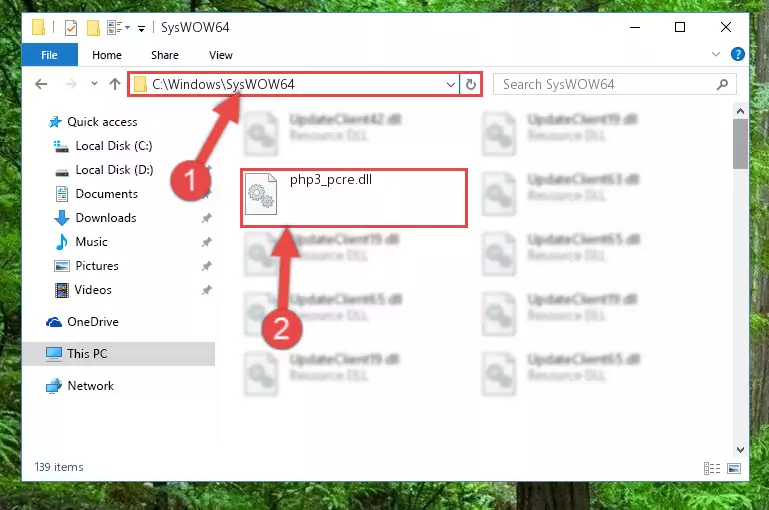The image size is (769, 510).
Task: Close the SysWOW64 window
Action: [x=726, y=27]
